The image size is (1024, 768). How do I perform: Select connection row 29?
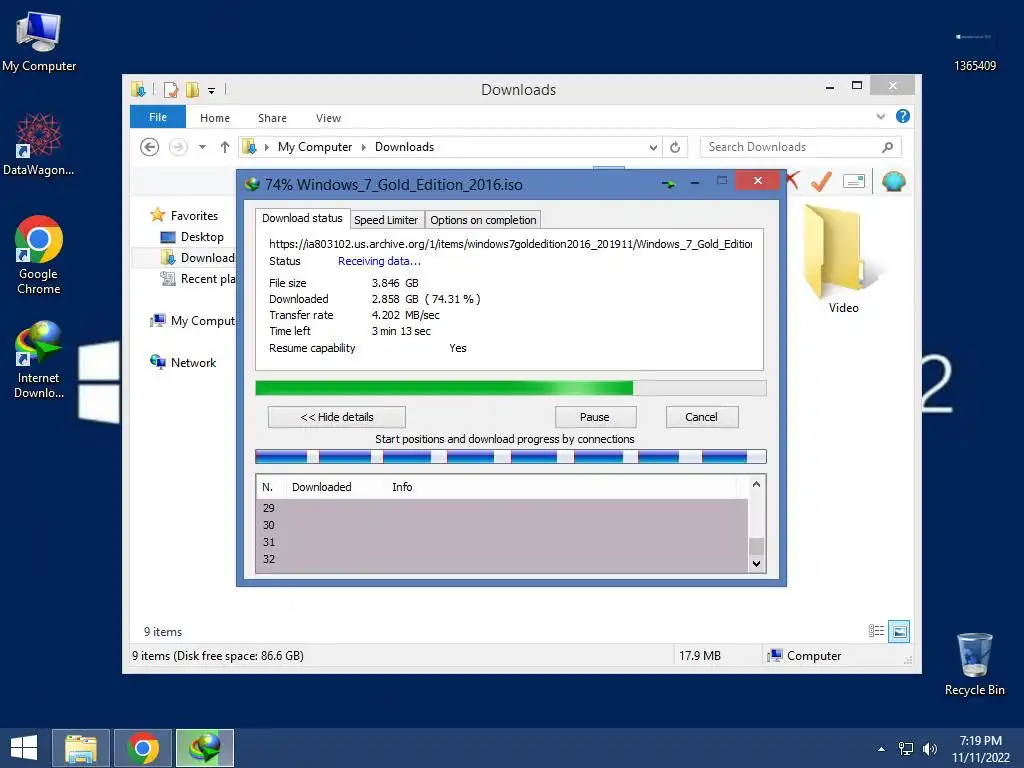(x=502, y=508)
